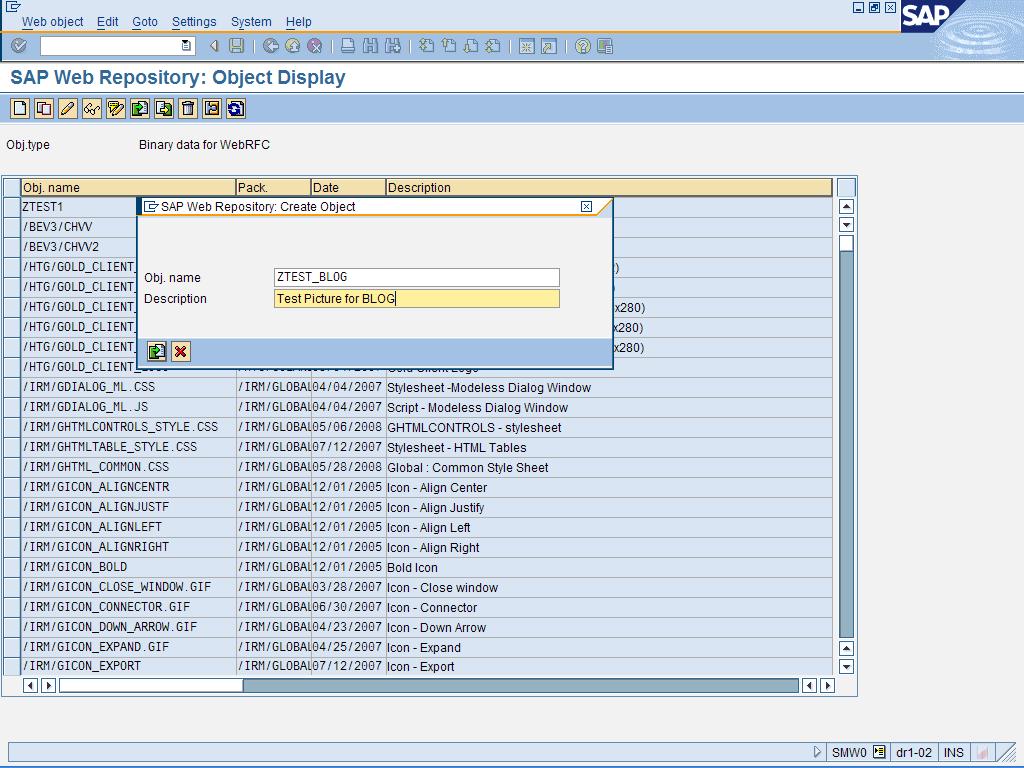The image size is (1024, 768).
Task: Click the Pack. column header
Action: (x=273, y=187)
